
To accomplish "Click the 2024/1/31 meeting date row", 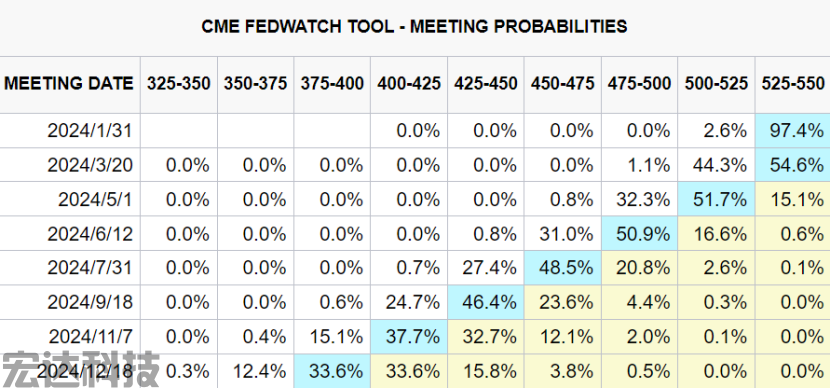I will click(x=415, y=130).
